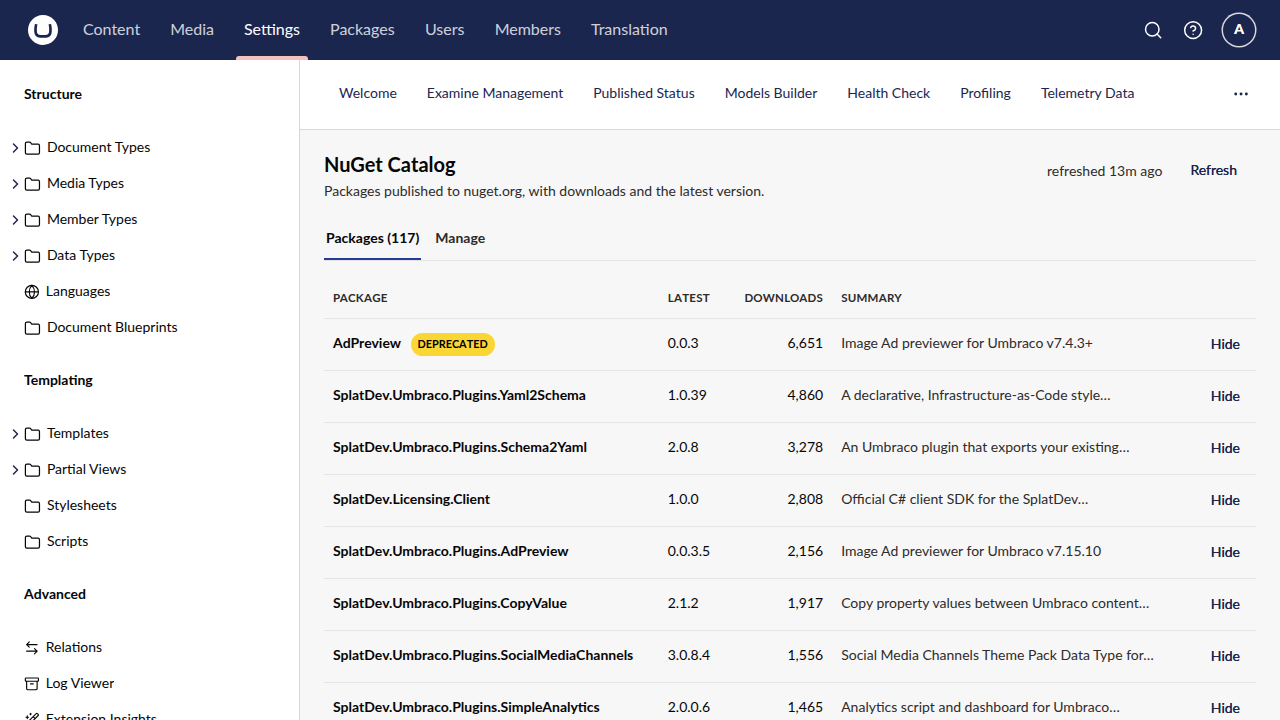Hide the AdPreview package row

point(1225,344)
